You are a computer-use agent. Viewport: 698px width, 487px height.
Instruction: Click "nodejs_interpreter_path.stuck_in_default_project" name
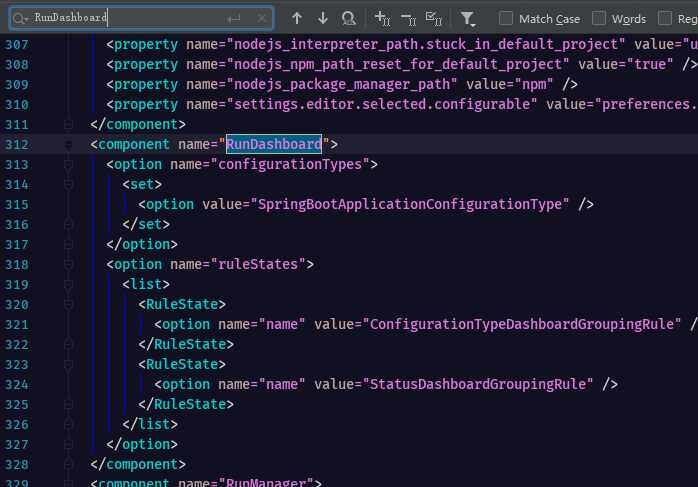point(426,44)
